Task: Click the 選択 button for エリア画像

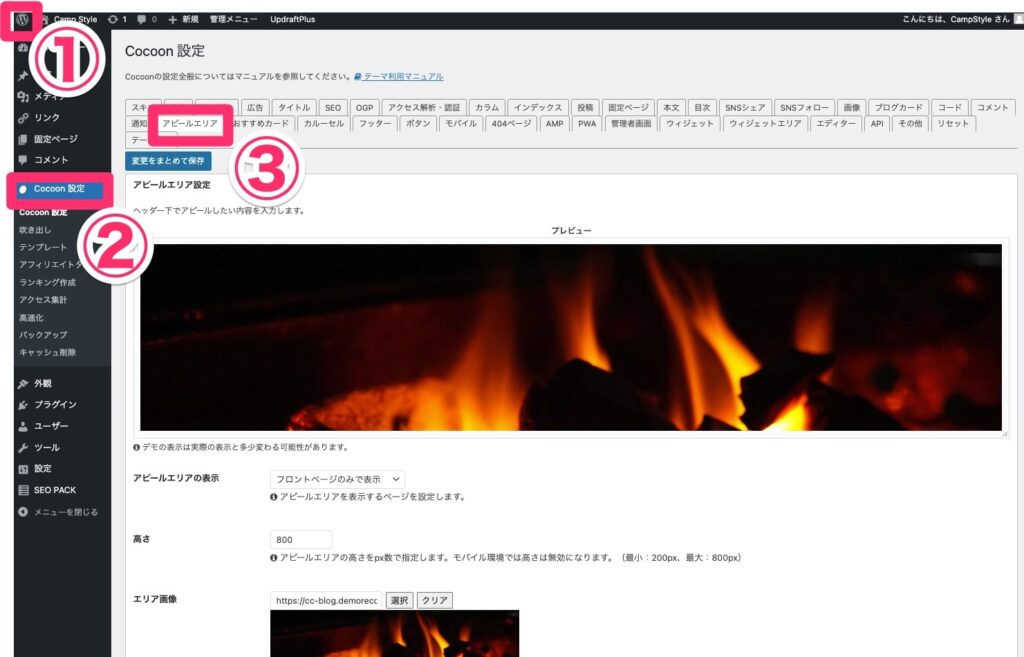Action: click(399, 601)
